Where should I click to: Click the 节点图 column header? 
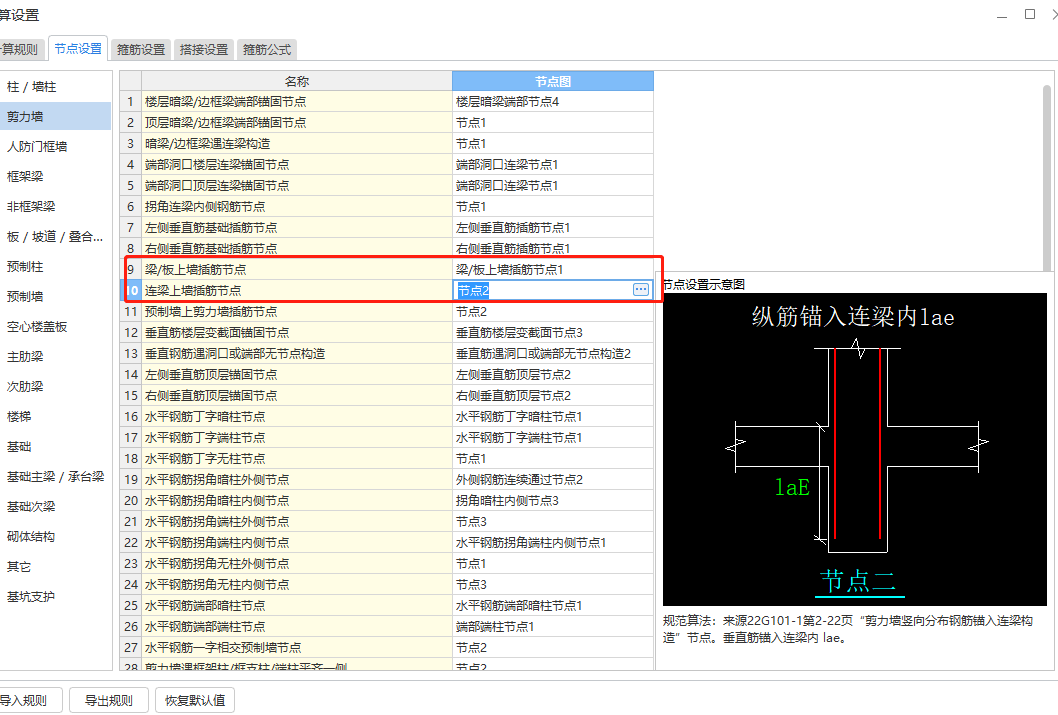click(553, 81)
